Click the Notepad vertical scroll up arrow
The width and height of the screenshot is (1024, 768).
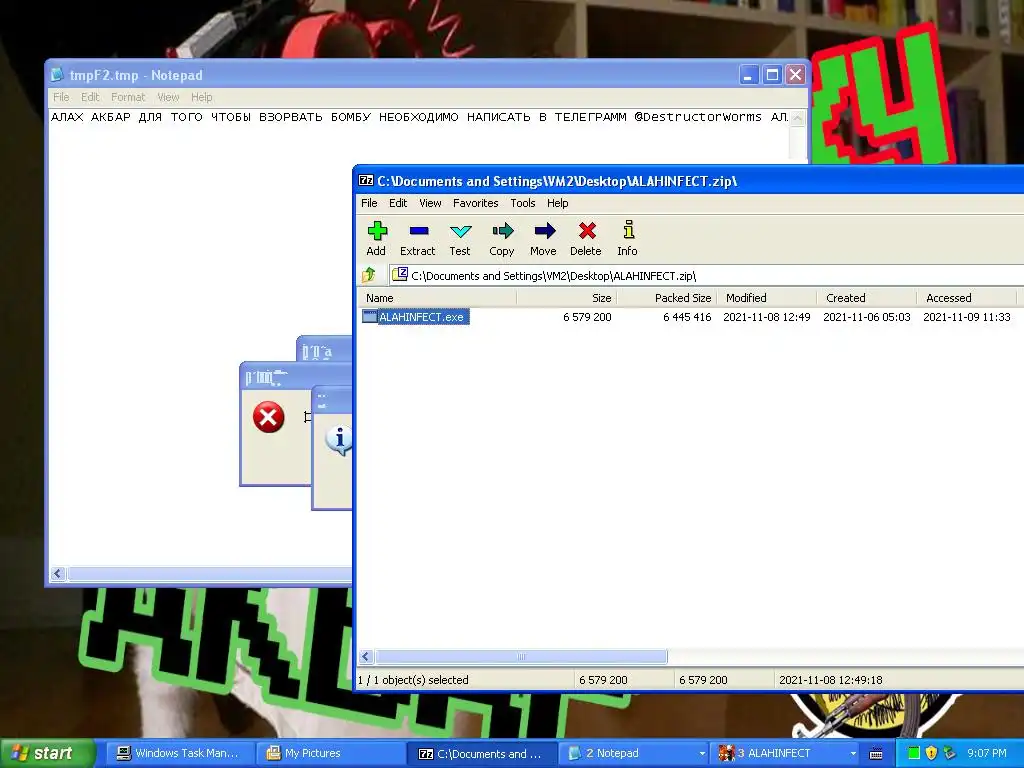(x=797, y=118)
